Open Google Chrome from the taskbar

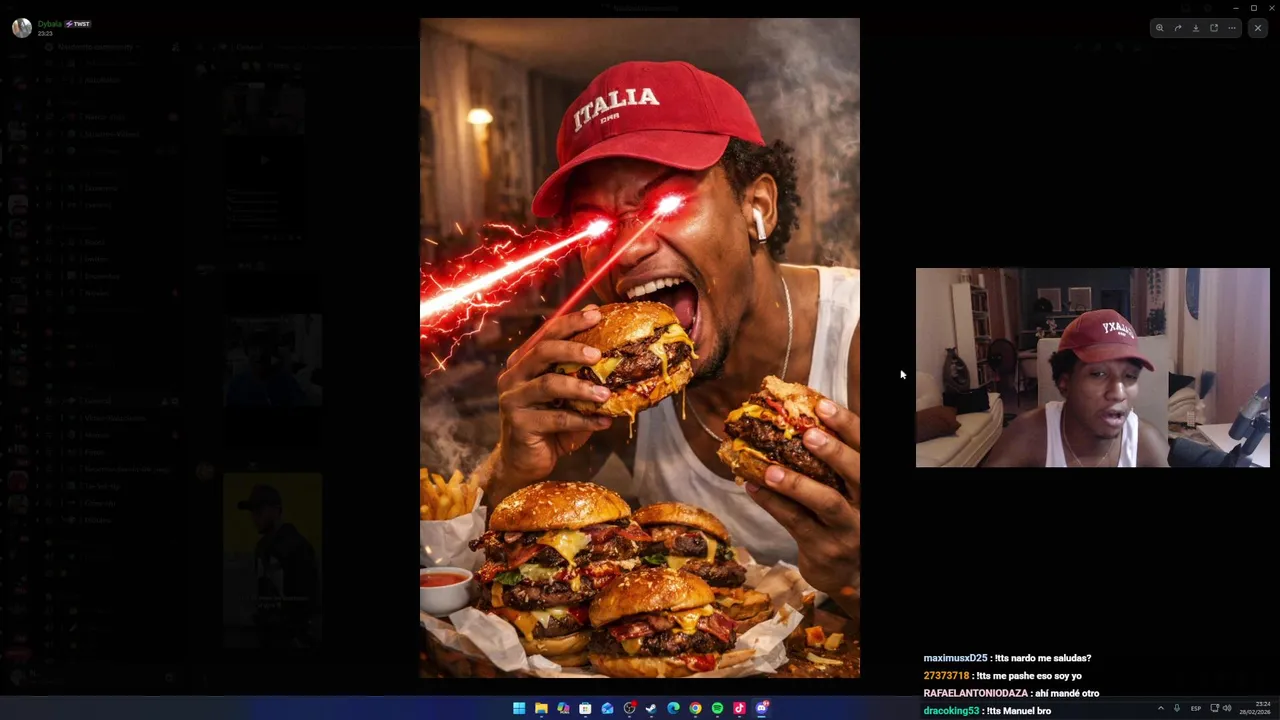[x=695, y=708]
